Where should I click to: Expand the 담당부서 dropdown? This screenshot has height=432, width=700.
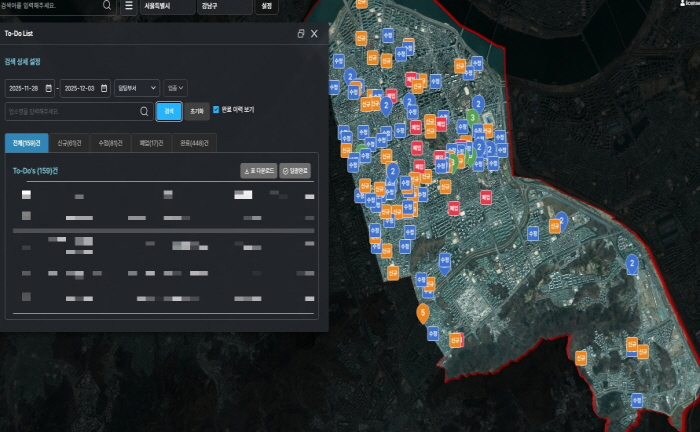[137, 87]
